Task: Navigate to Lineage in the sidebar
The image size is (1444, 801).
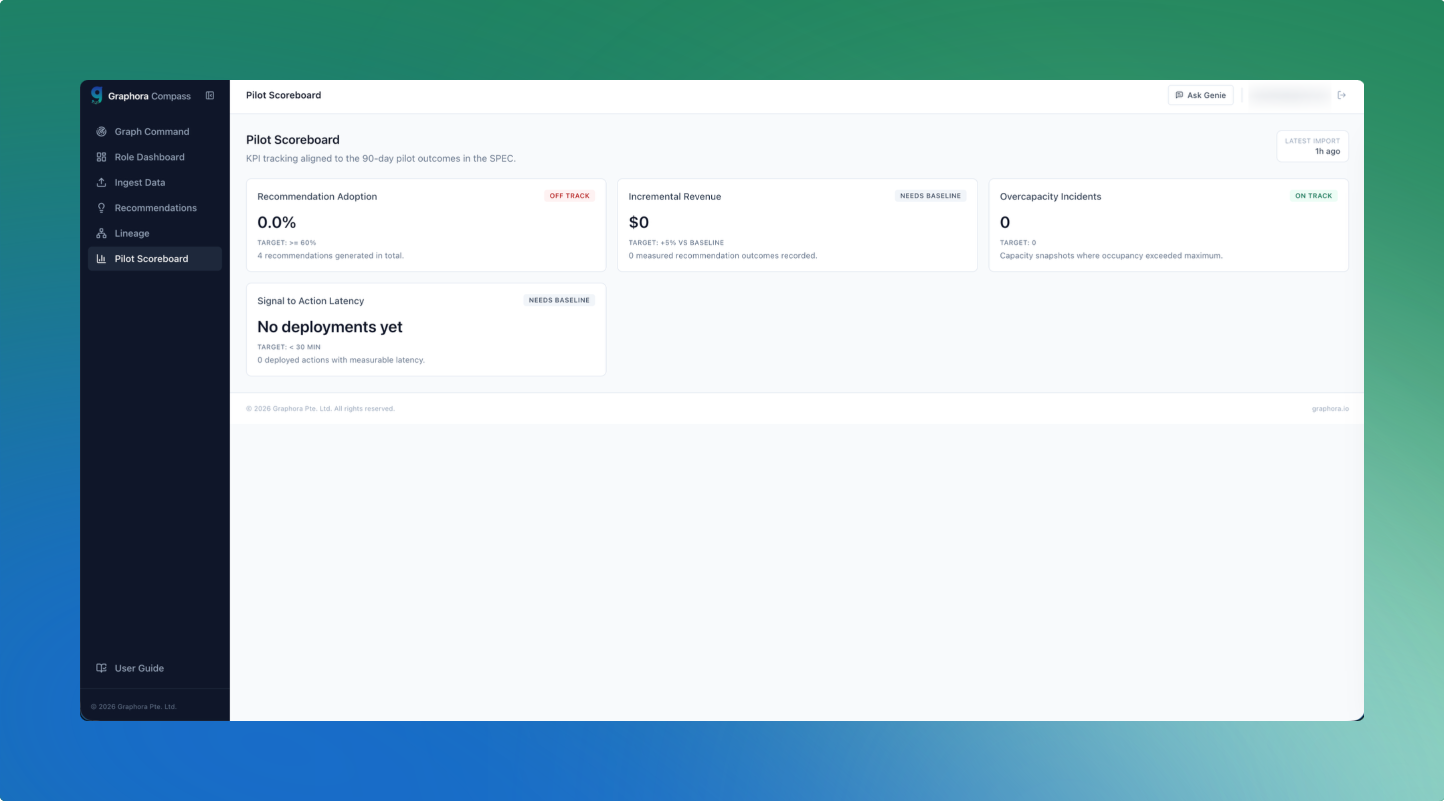Action: (x=155, y=233)
